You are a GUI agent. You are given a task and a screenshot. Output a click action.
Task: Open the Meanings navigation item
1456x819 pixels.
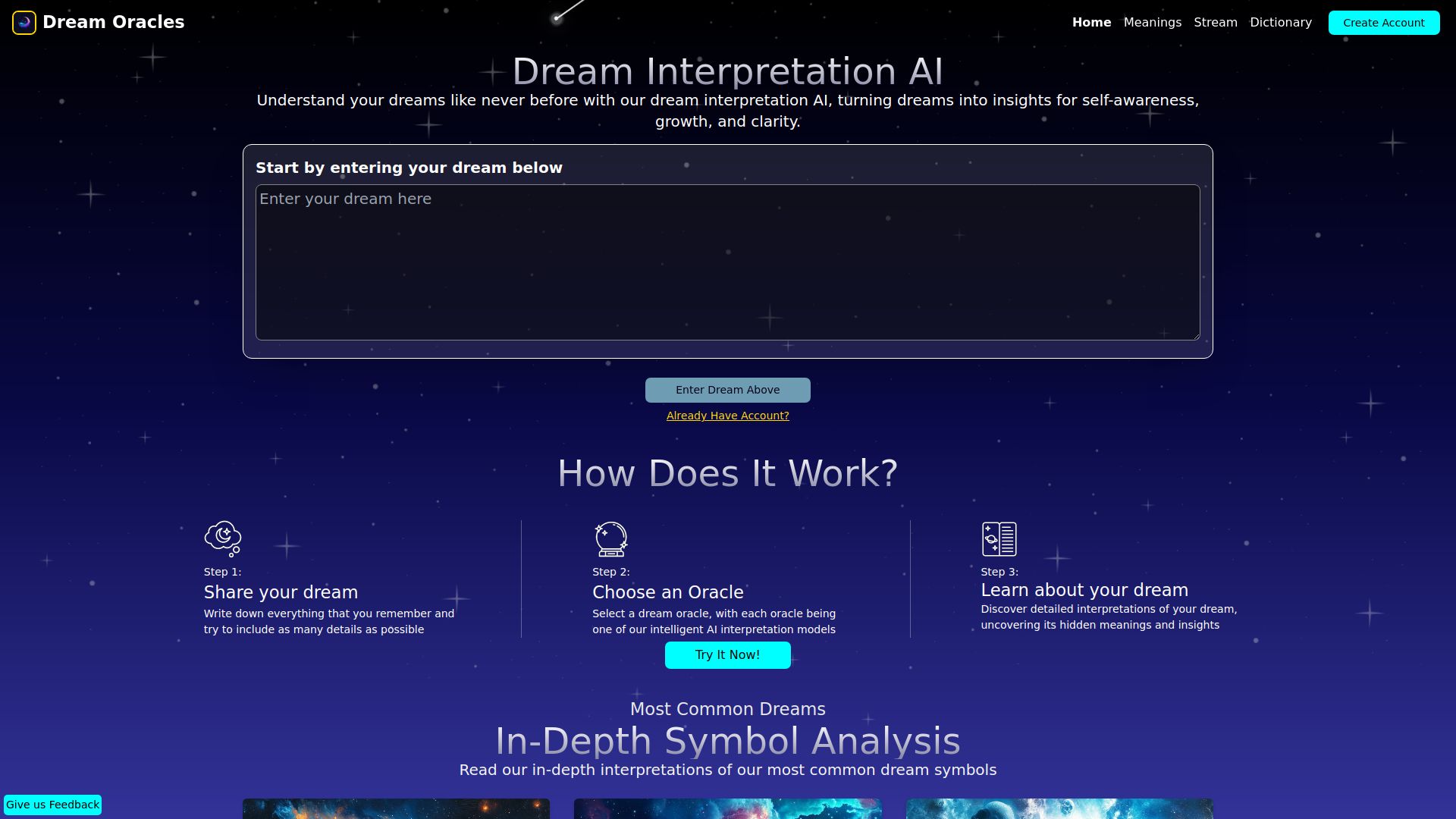[1152, 22]
